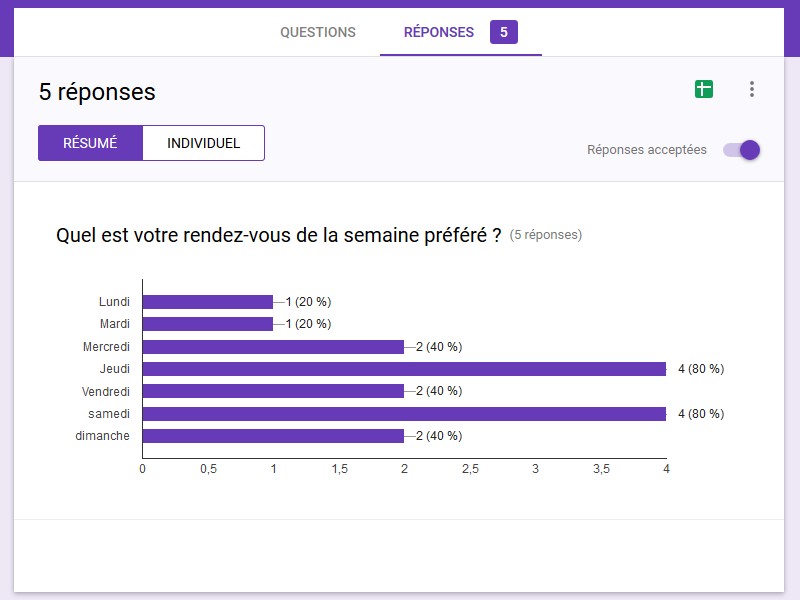Select the dimanche bar in the chart
Screen dimensions: 800x600
tap(273, 436)
